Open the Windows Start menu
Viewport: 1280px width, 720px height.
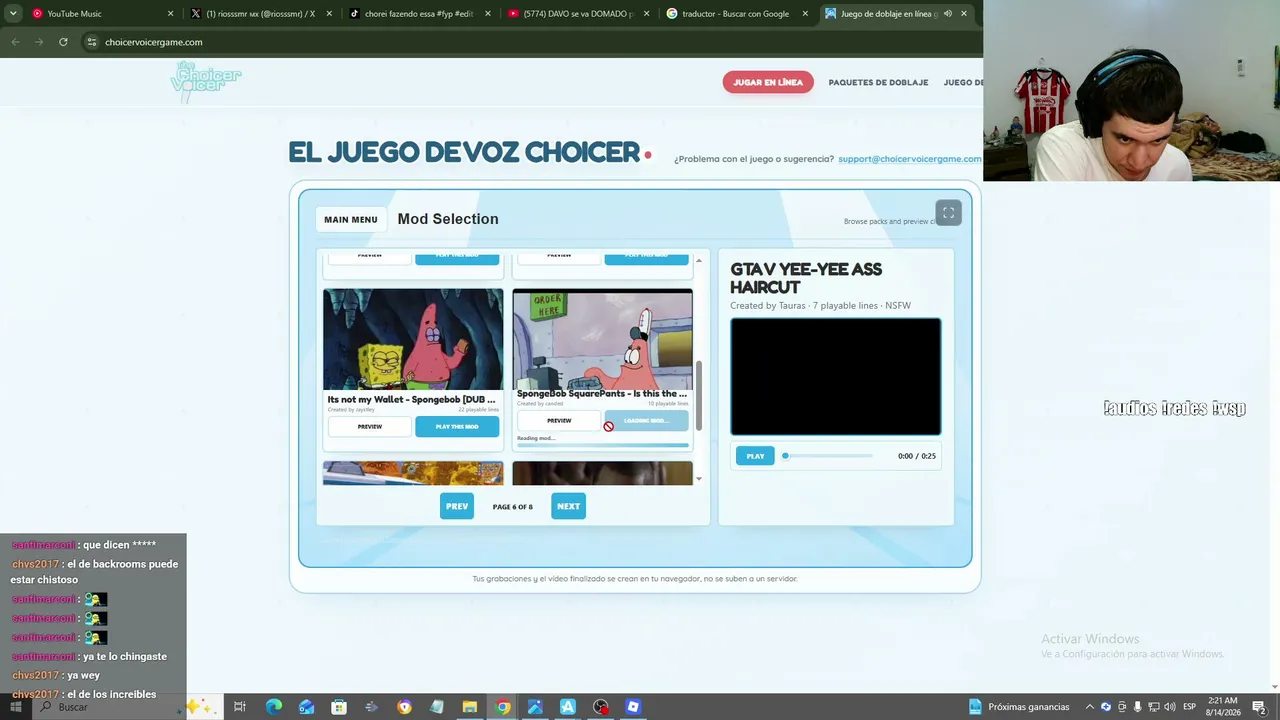pyautogui.click(x=15, y=707)
